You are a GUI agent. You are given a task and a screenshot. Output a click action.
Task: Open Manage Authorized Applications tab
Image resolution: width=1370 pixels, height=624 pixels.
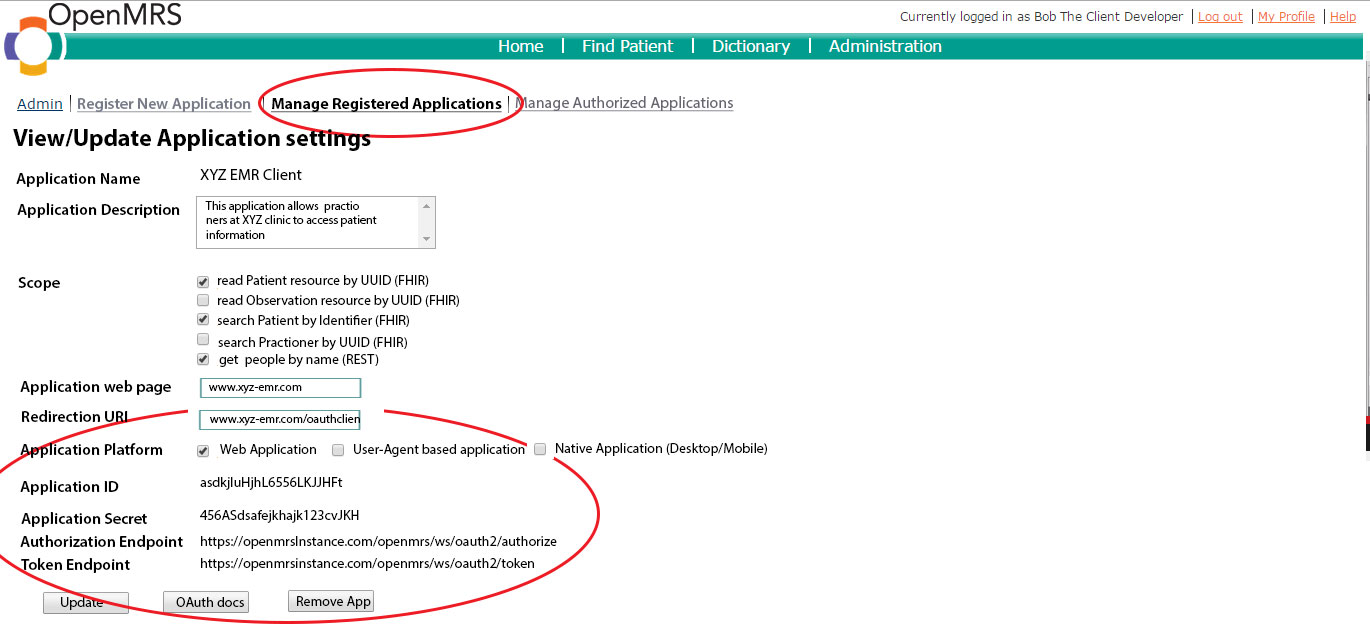(624, 103)
